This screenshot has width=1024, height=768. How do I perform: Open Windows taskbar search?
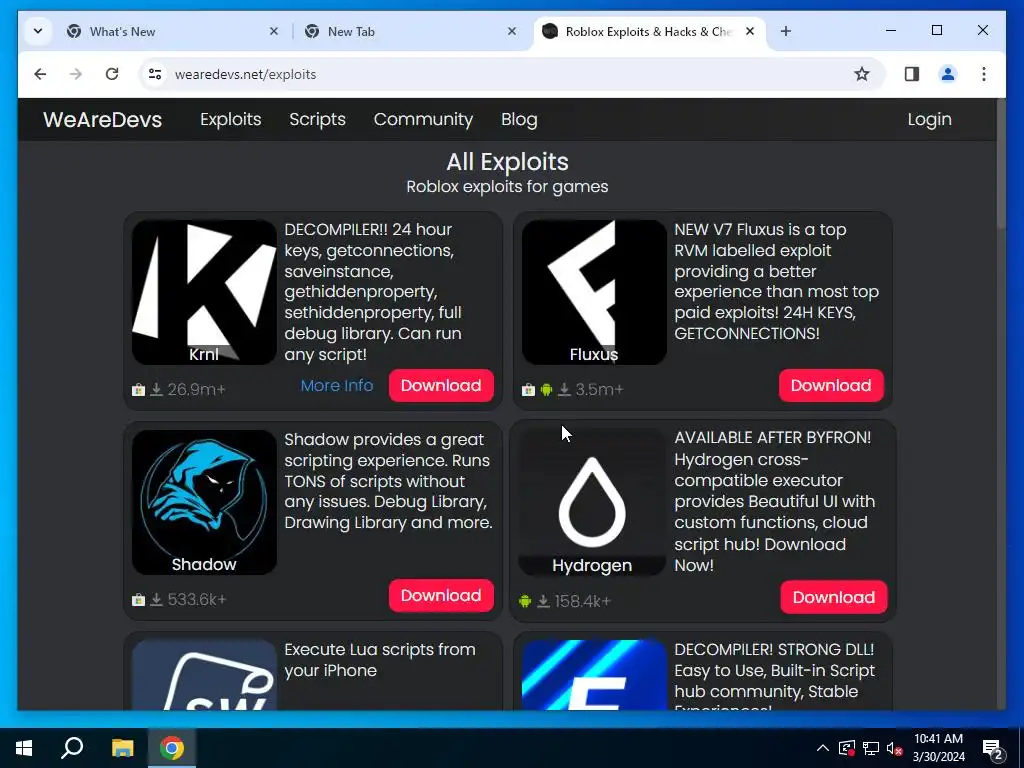click(x=72, y=748)
